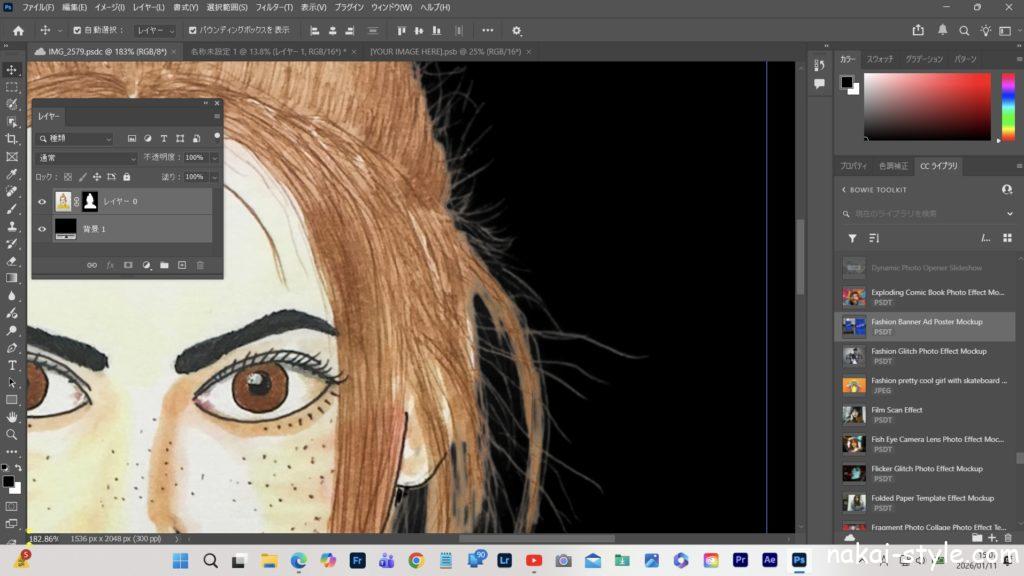
Task: Hide layer レイヤー 0 with eye icon
Action: [42, 202]
